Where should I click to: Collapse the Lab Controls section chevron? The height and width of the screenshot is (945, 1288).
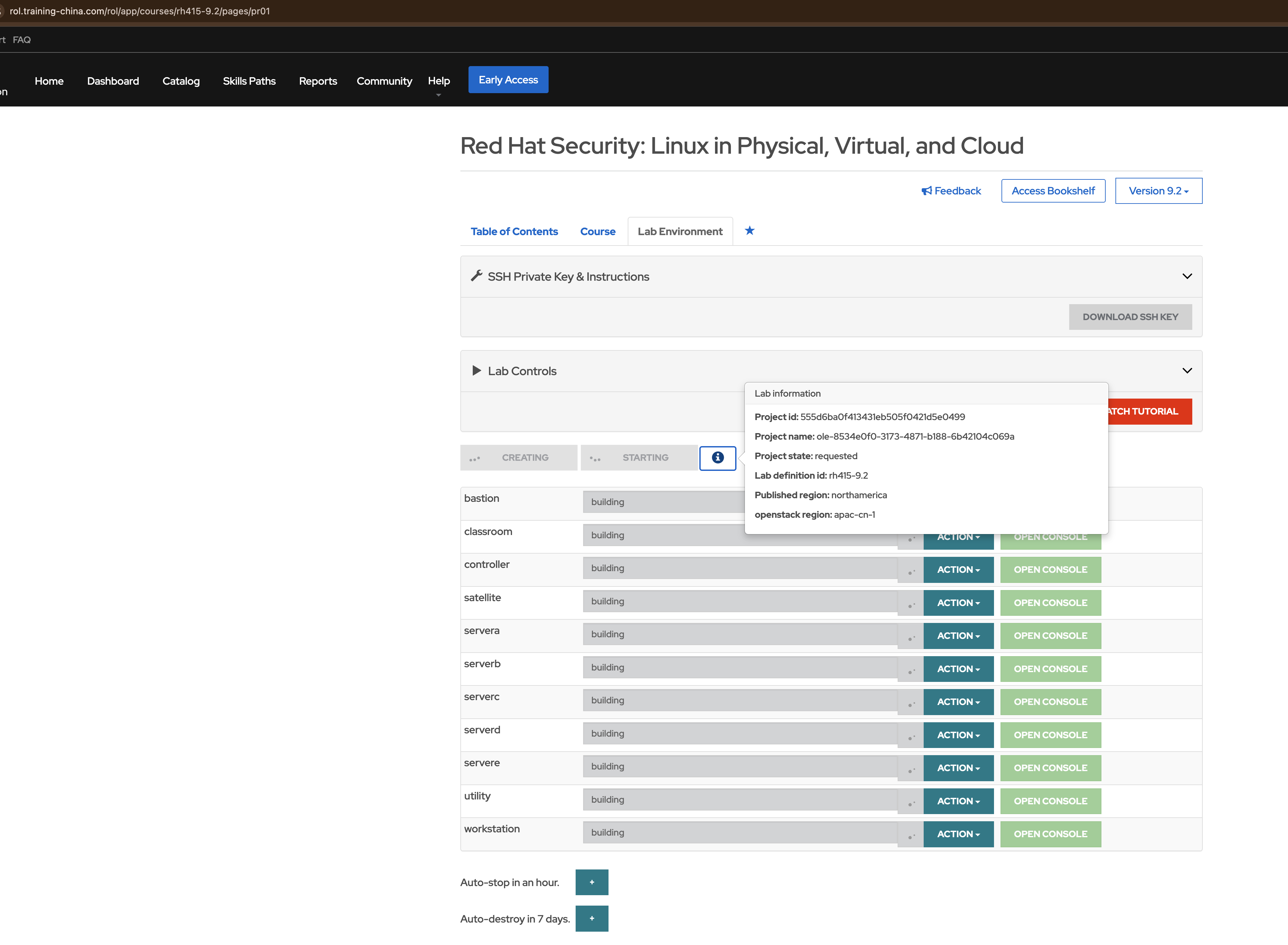coord(1187,371)
